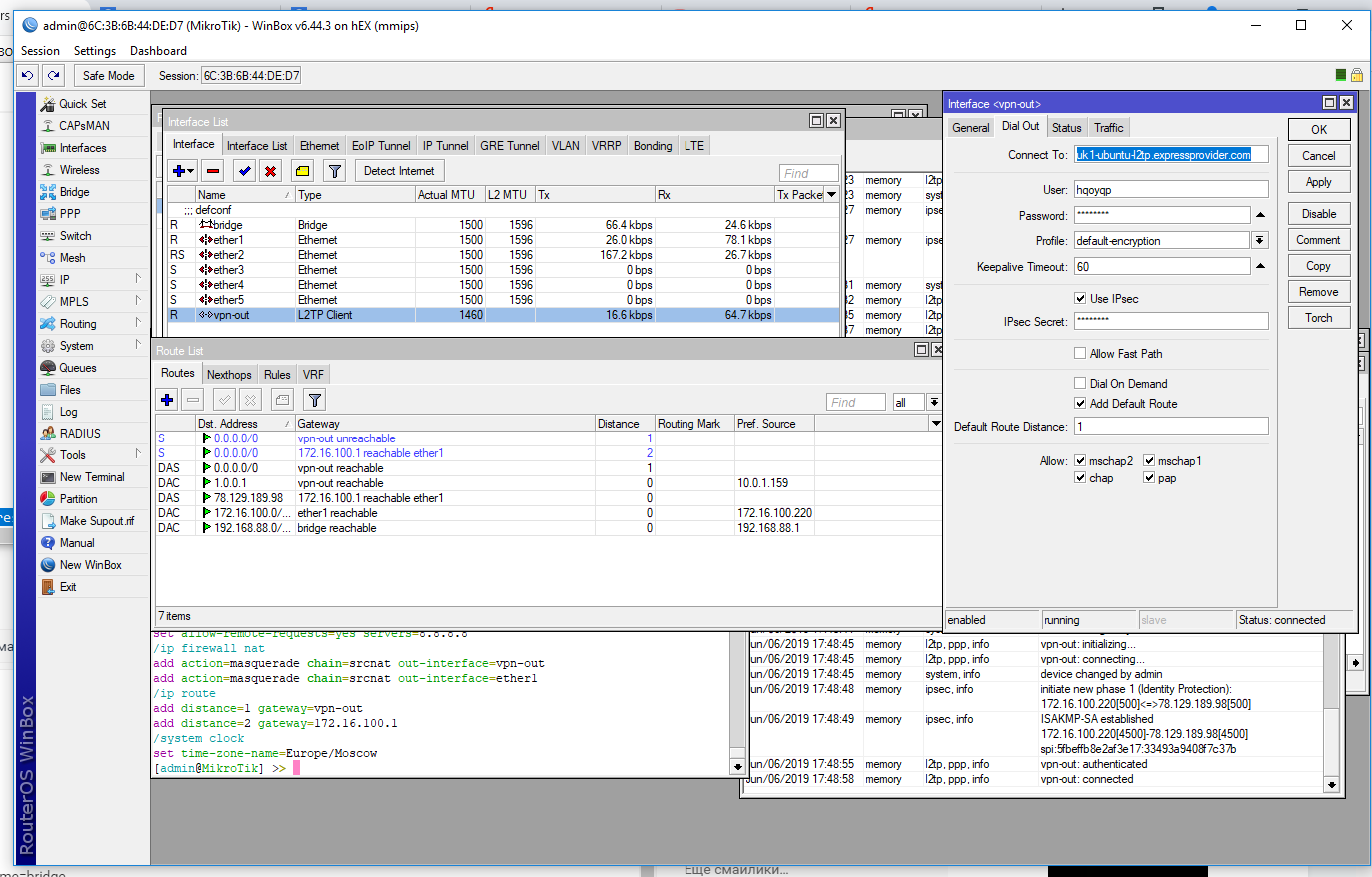The image size is (1372, 877).
Task: Collapse Password field arrow
Action: pos(1260,215)
